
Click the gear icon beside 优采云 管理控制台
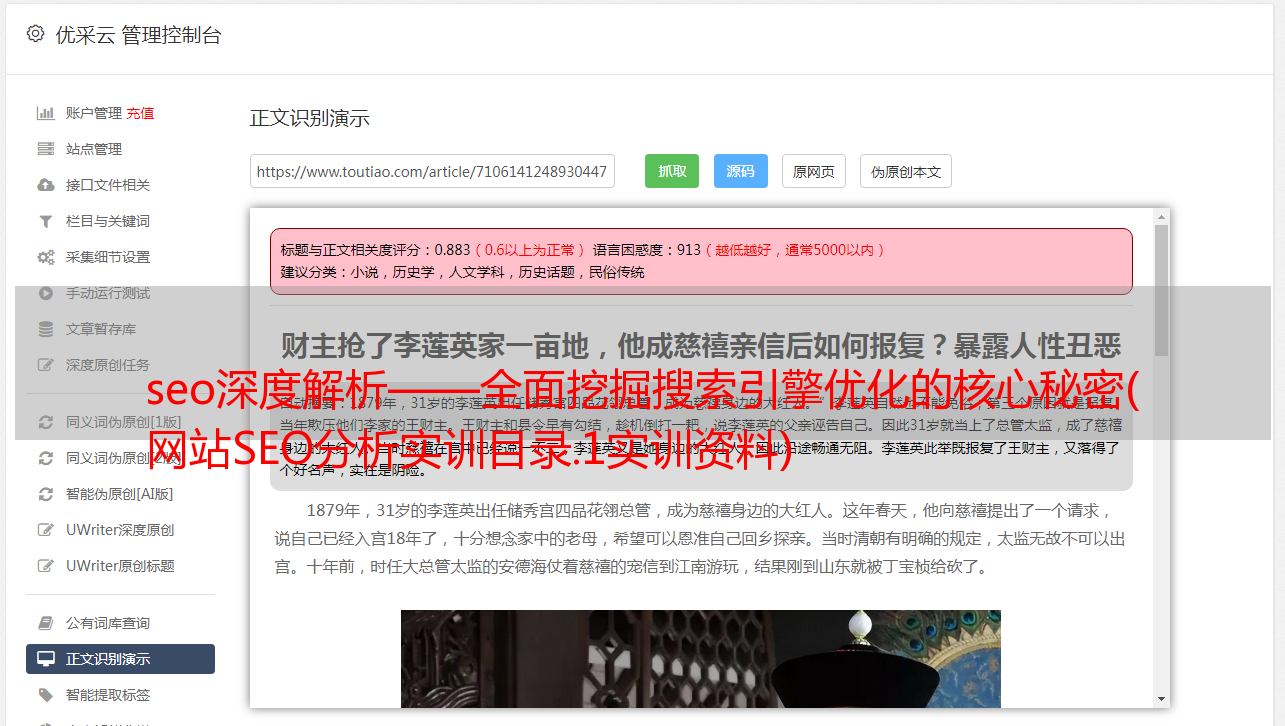[x=36, y=34]
